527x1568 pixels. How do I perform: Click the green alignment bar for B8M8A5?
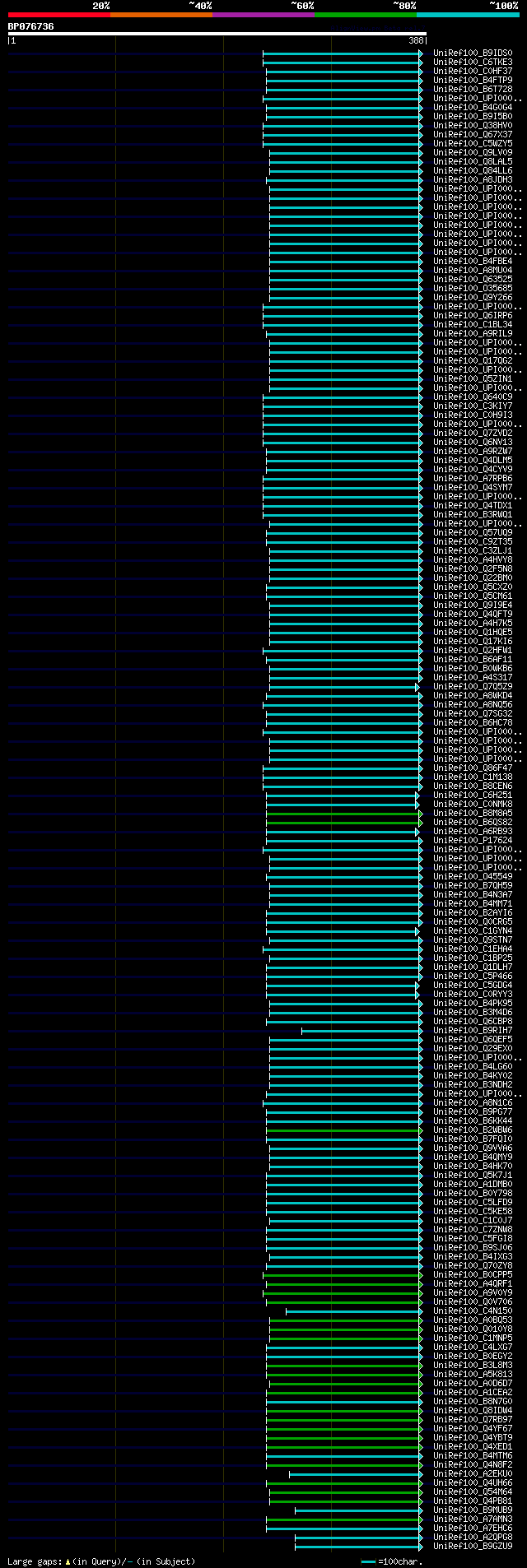[344, 813]
